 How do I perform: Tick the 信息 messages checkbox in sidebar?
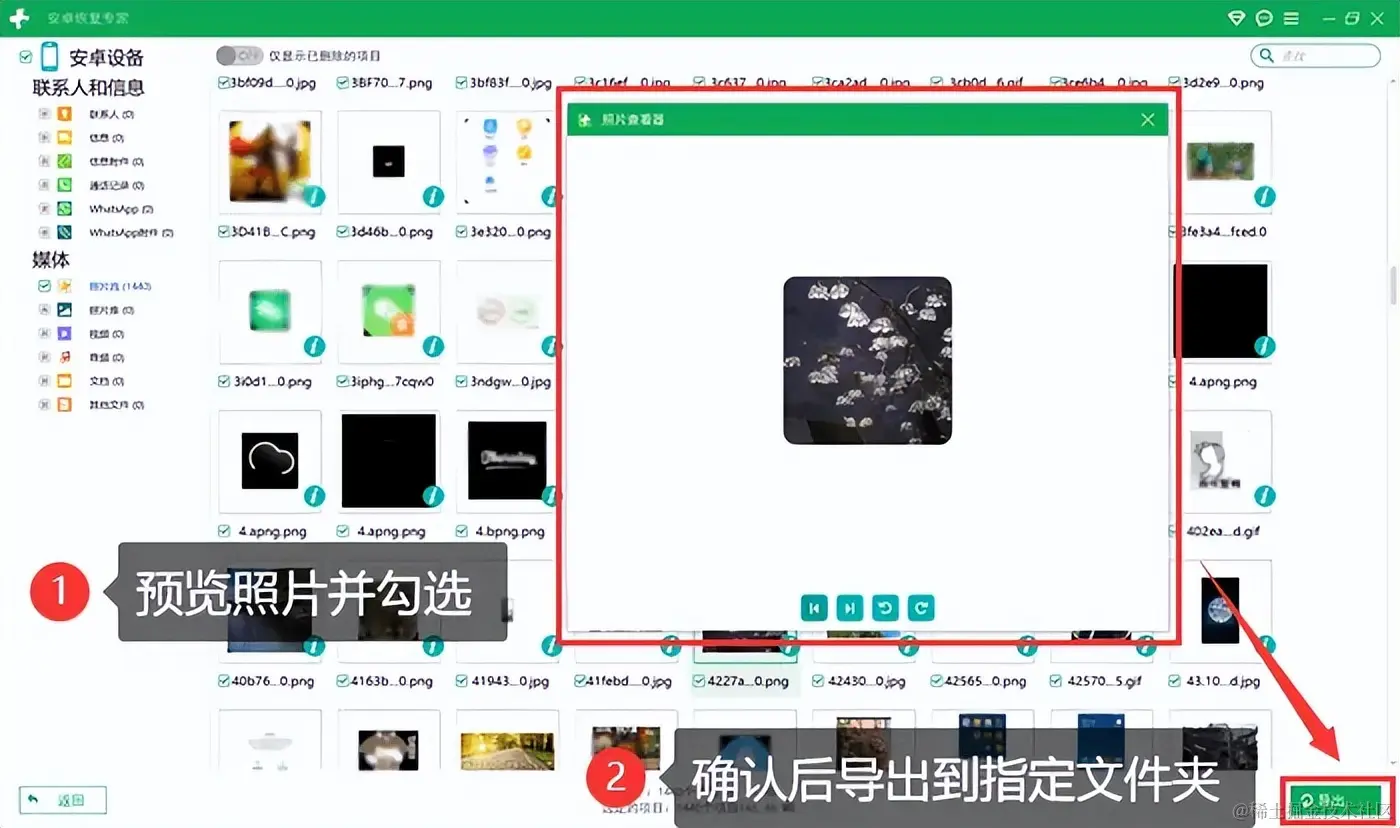tap(44, 138)
